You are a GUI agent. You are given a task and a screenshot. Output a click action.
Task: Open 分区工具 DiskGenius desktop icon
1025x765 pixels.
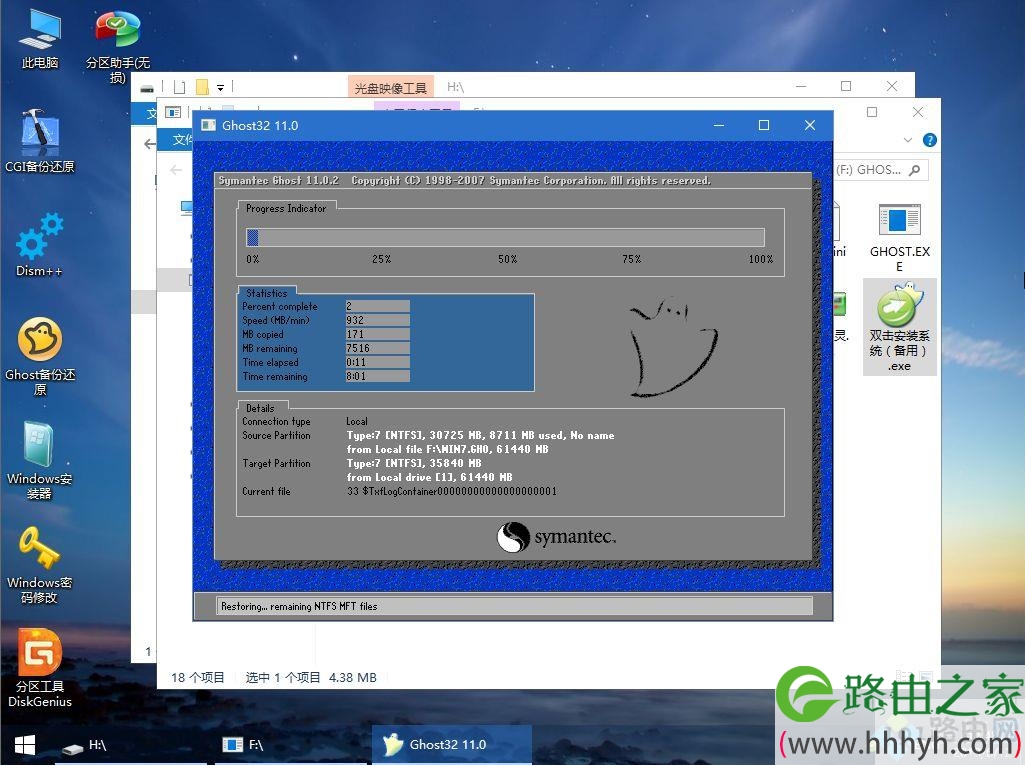tap(40, 668)
